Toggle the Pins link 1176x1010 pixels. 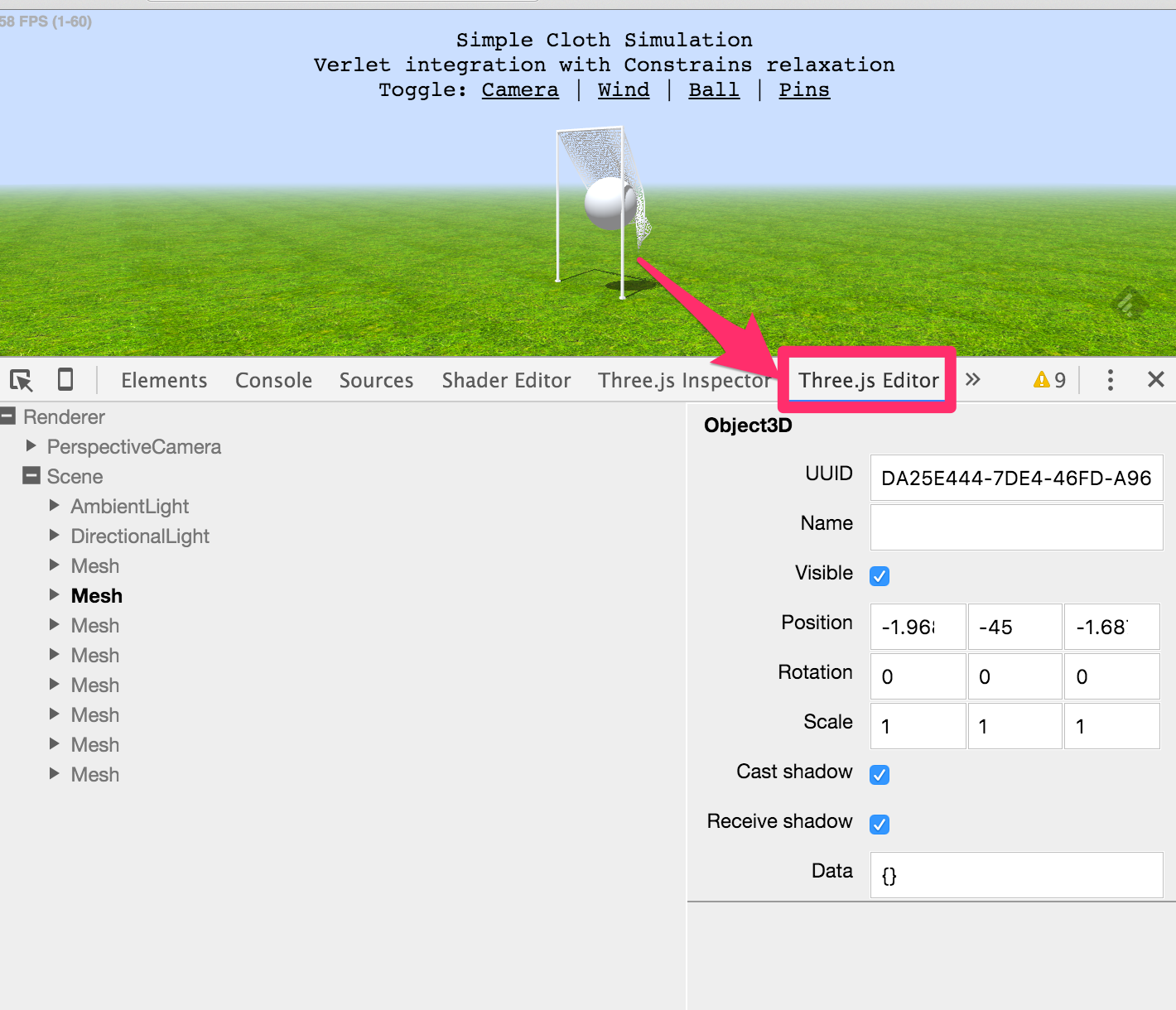804,89
